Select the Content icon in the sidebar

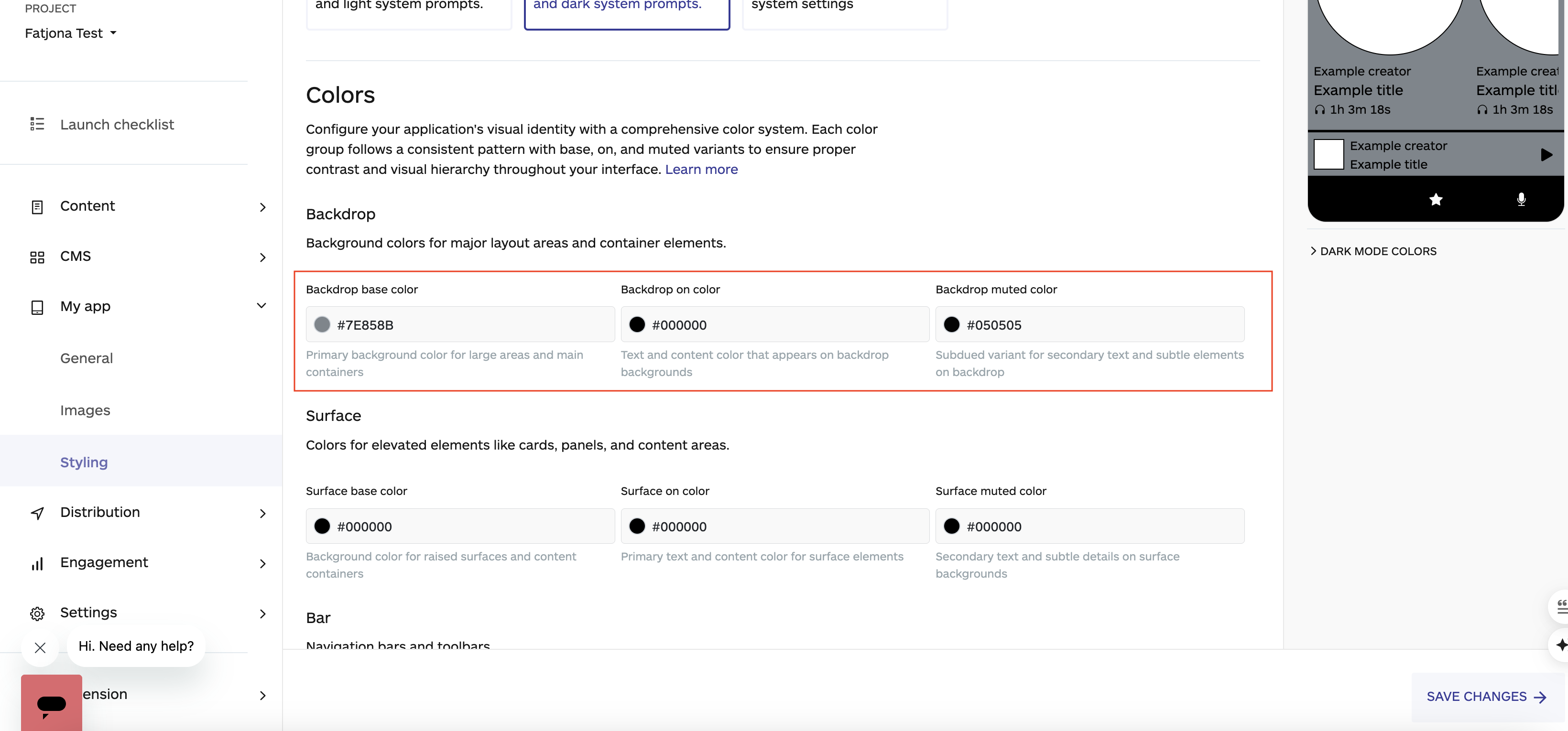click(x=37, y=207)
